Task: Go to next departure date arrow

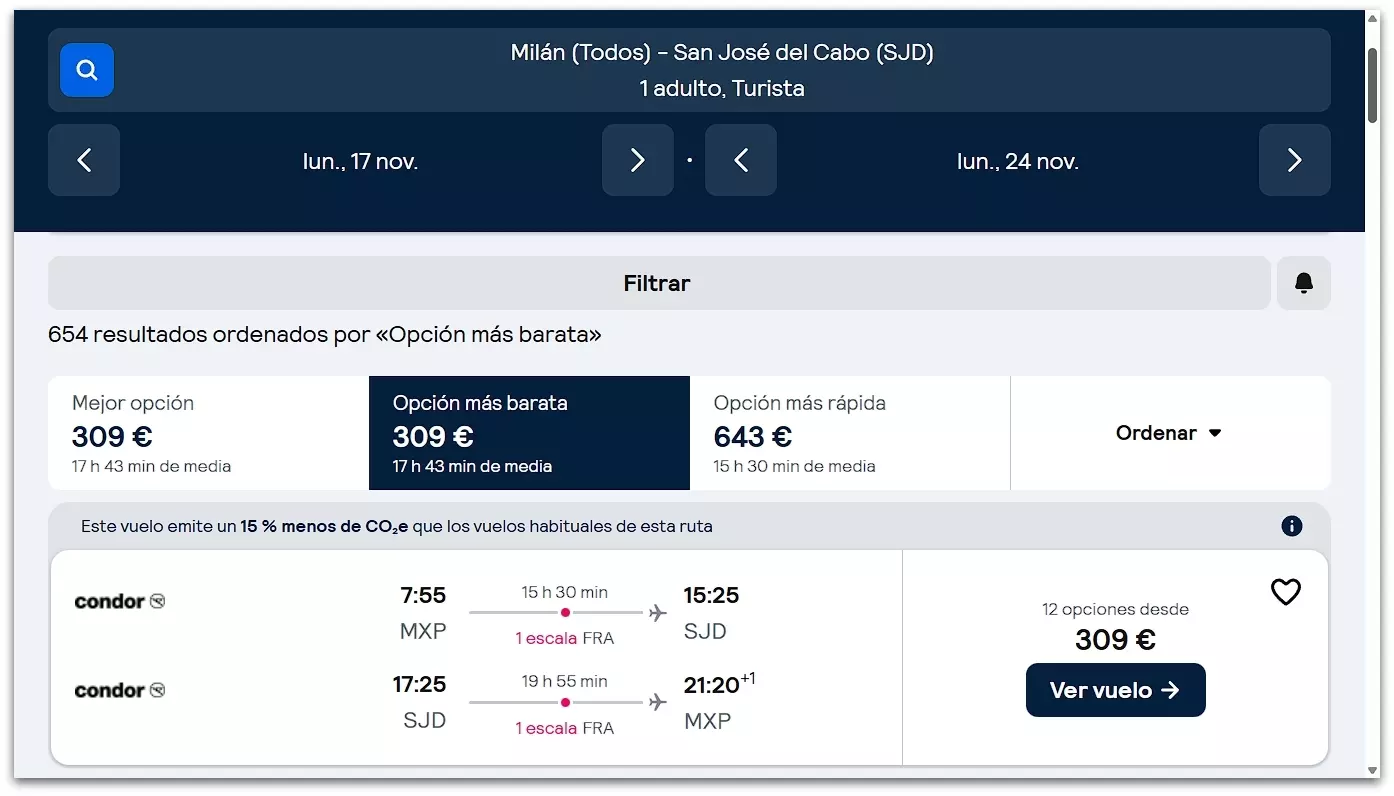Action: (637, 160)
